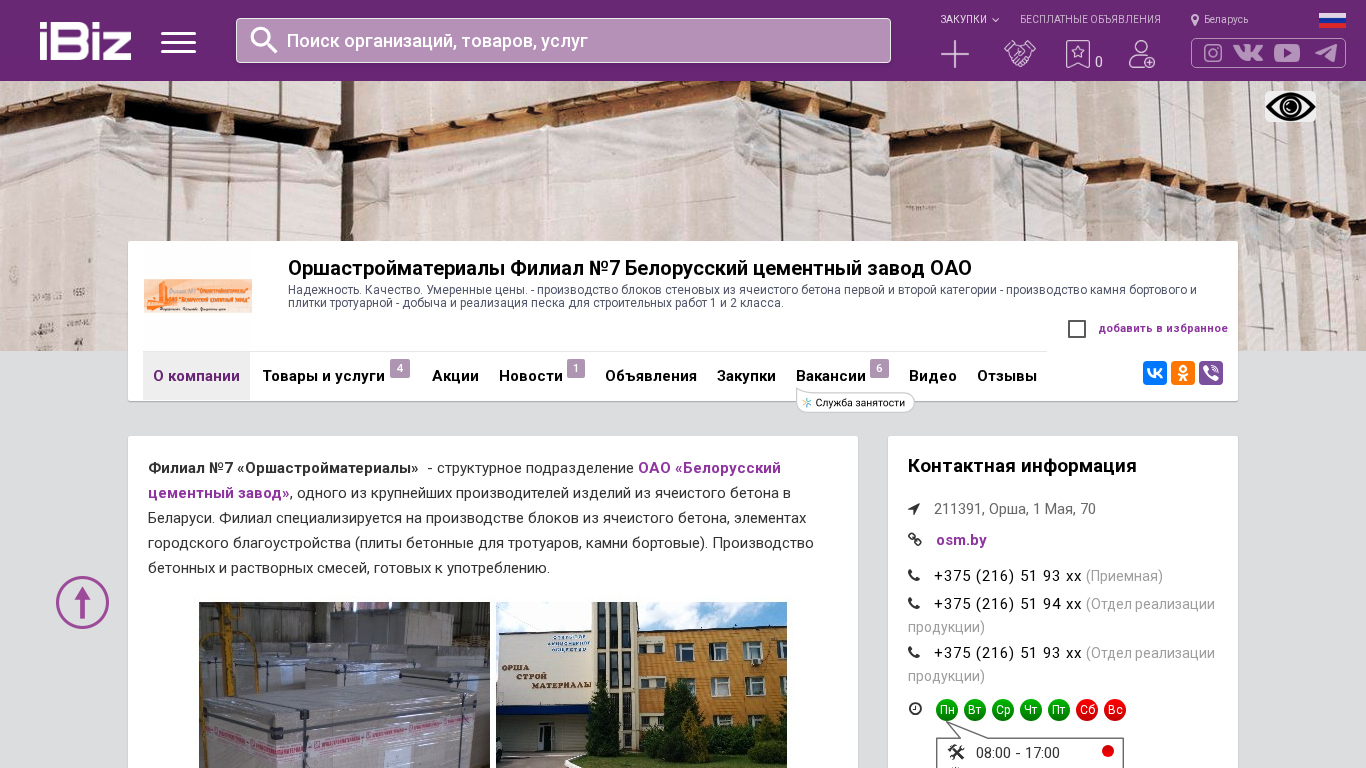Share company page via VK icon
Screen dimensions: 1366x768
(1155, 373)
